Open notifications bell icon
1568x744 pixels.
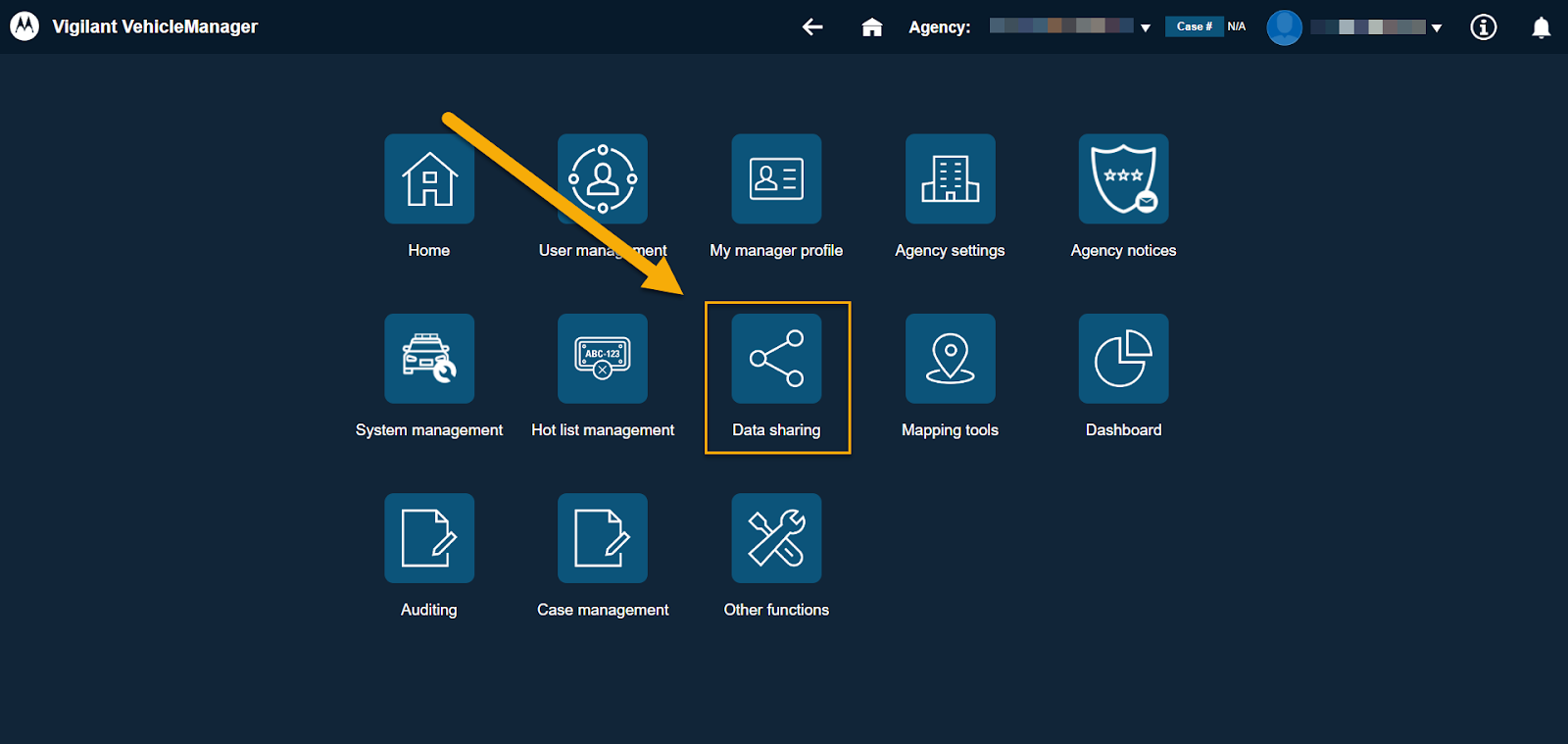click(x=1542, y=27)
